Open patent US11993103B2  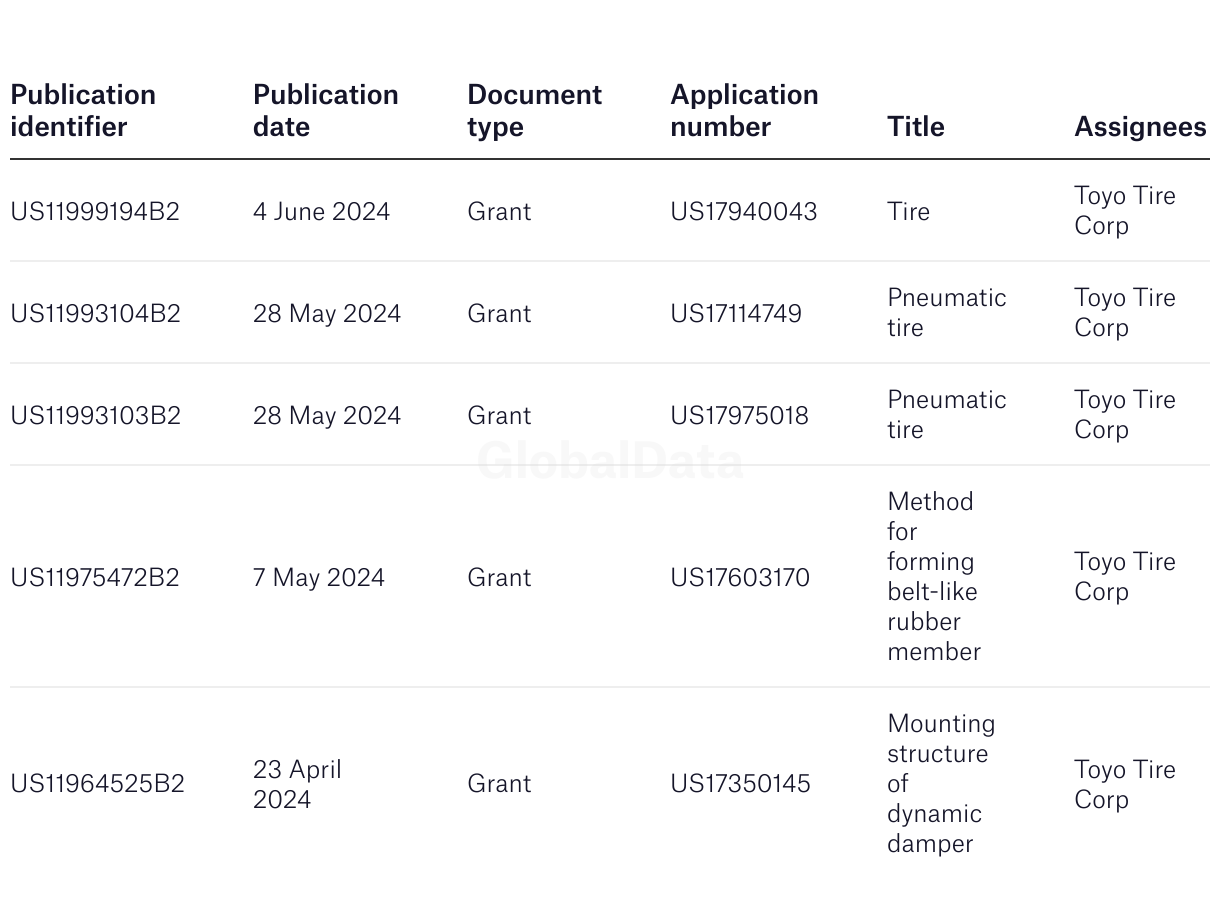(95, 416)
